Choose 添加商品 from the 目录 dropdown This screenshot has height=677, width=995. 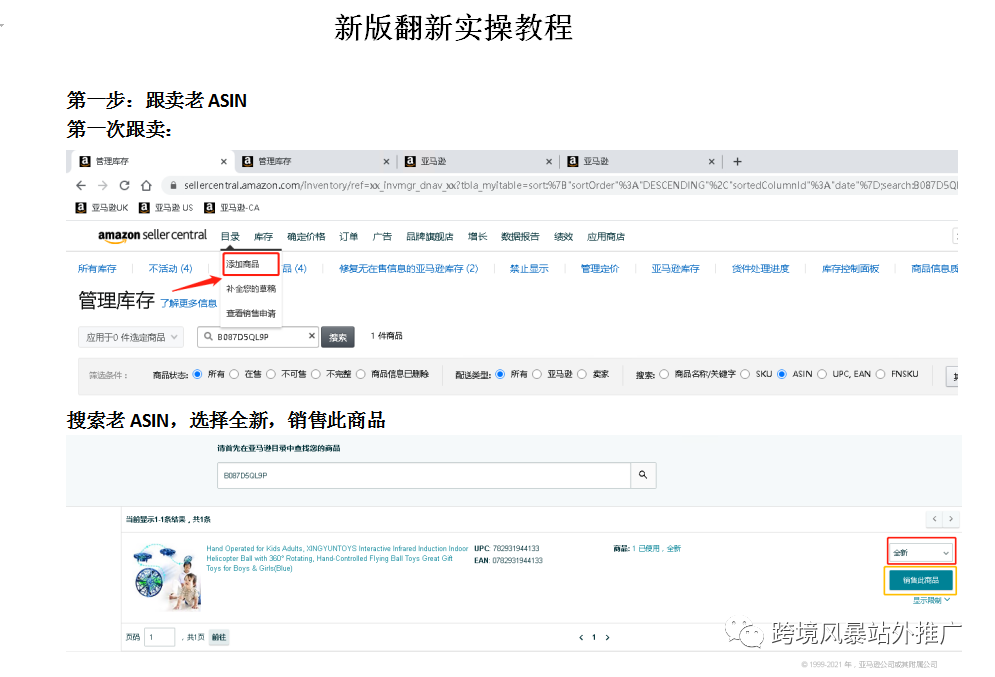point(251,264)
